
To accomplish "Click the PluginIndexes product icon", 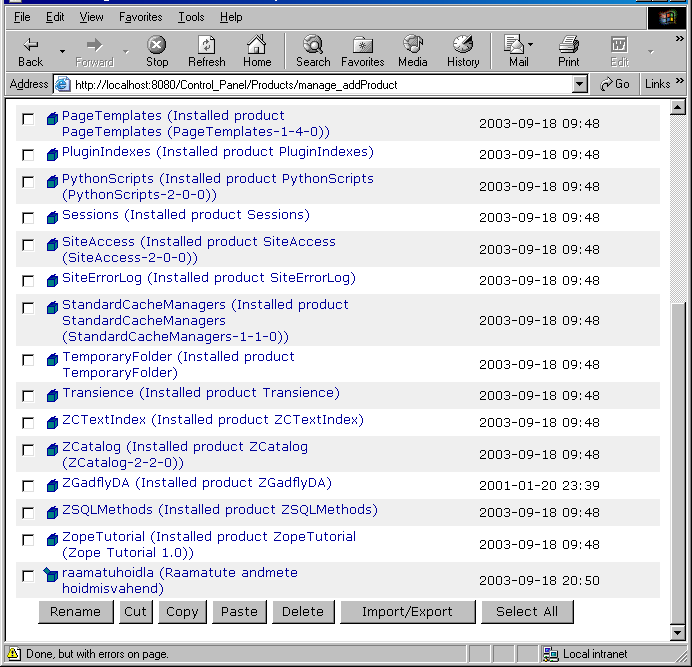I will [52, 155].
